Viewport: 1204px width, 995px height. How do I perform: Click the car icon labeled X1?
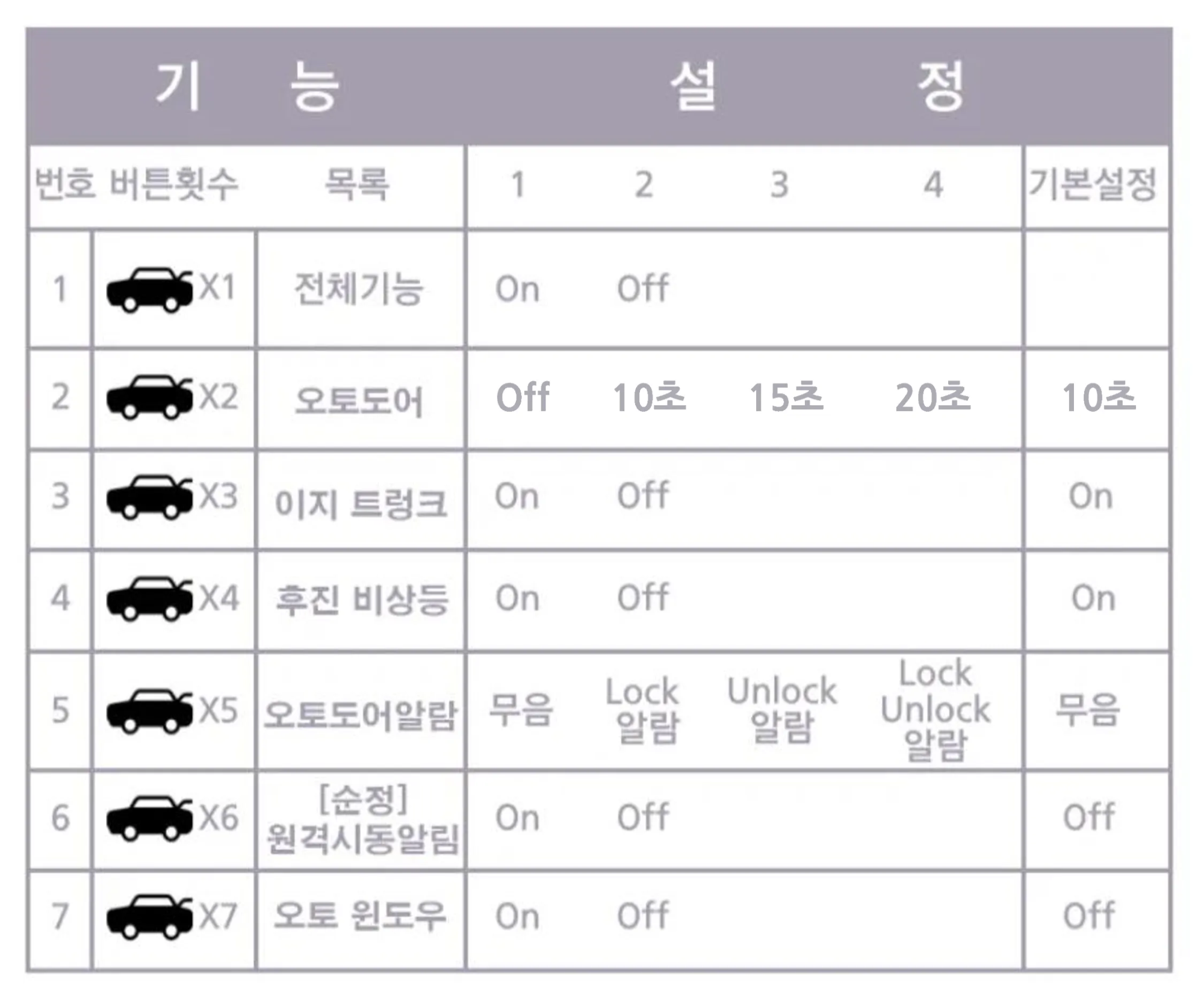[149, 291]
